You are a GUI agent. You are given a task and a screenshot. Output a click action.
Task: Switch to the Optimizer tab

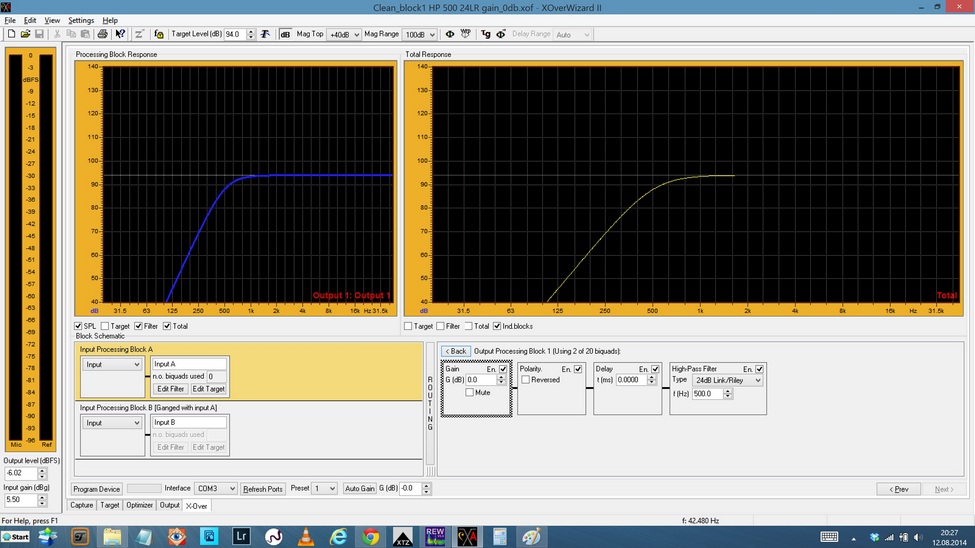click(x=139, y=505)
